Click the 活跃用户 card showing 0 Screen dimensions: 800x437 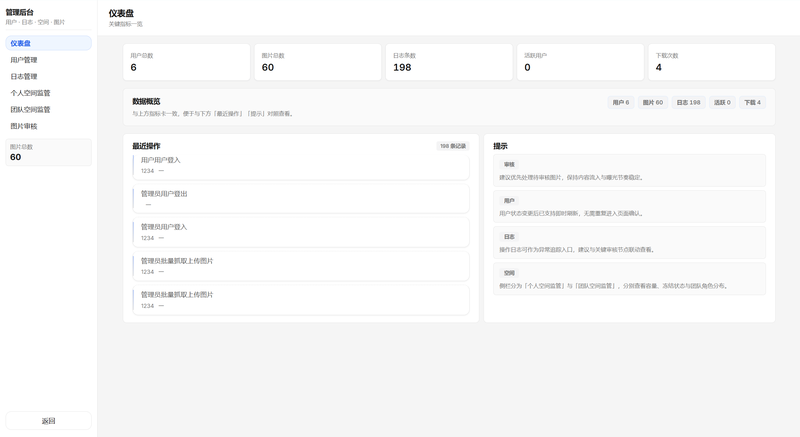click(581, 62)
